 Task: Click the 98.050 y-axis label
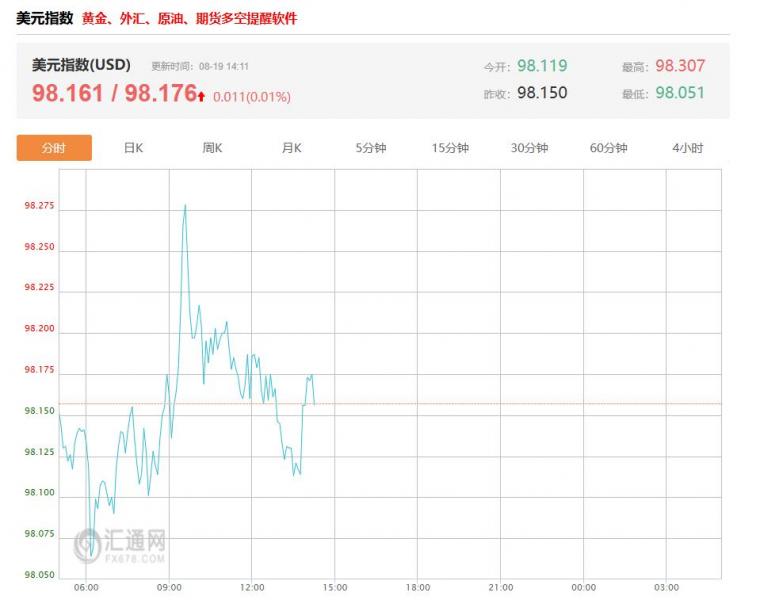(40, 575)
